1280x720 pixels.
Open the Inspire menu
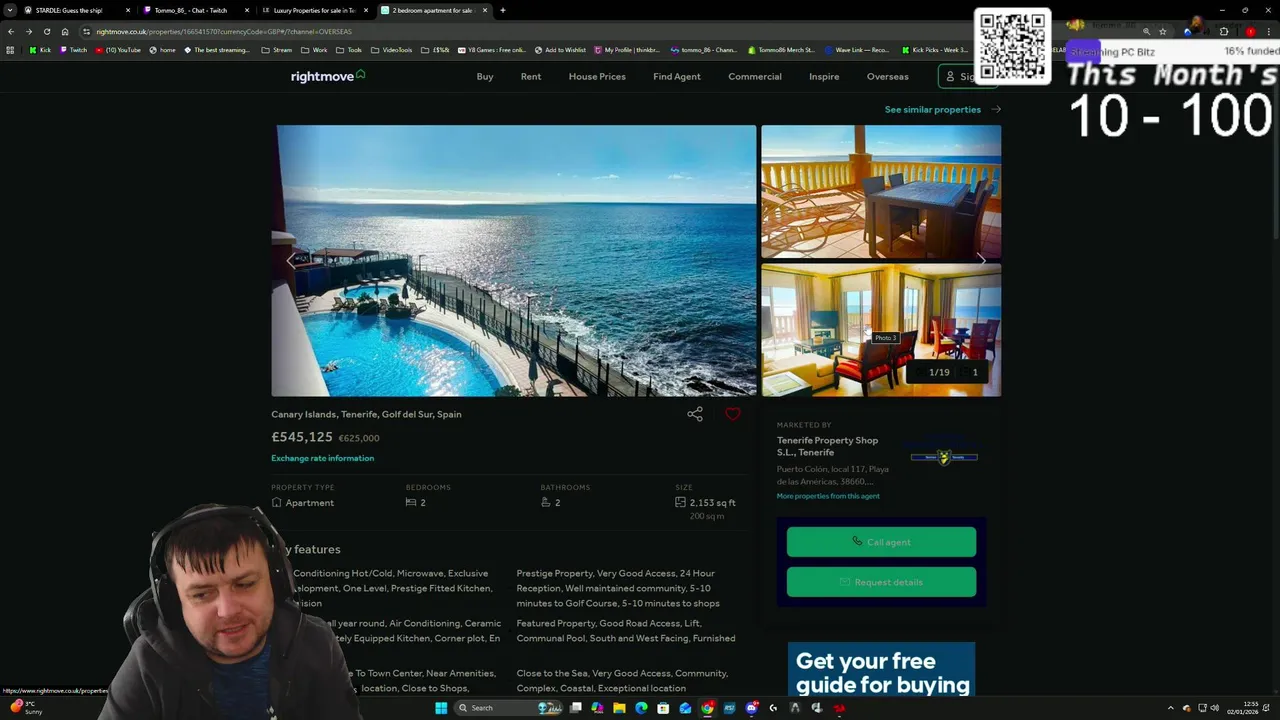pos(824,77)
